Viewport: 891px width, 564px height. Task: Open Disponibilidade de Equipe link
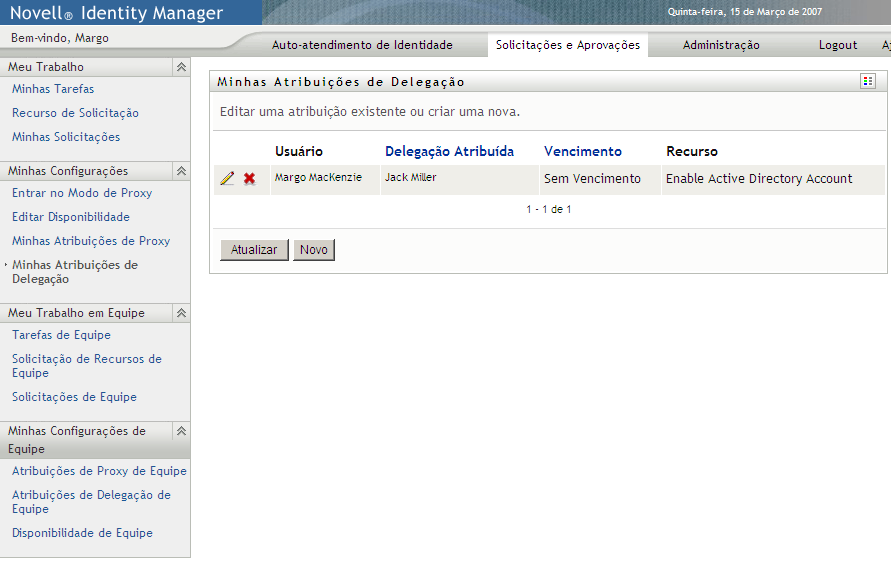coord(82,533)
